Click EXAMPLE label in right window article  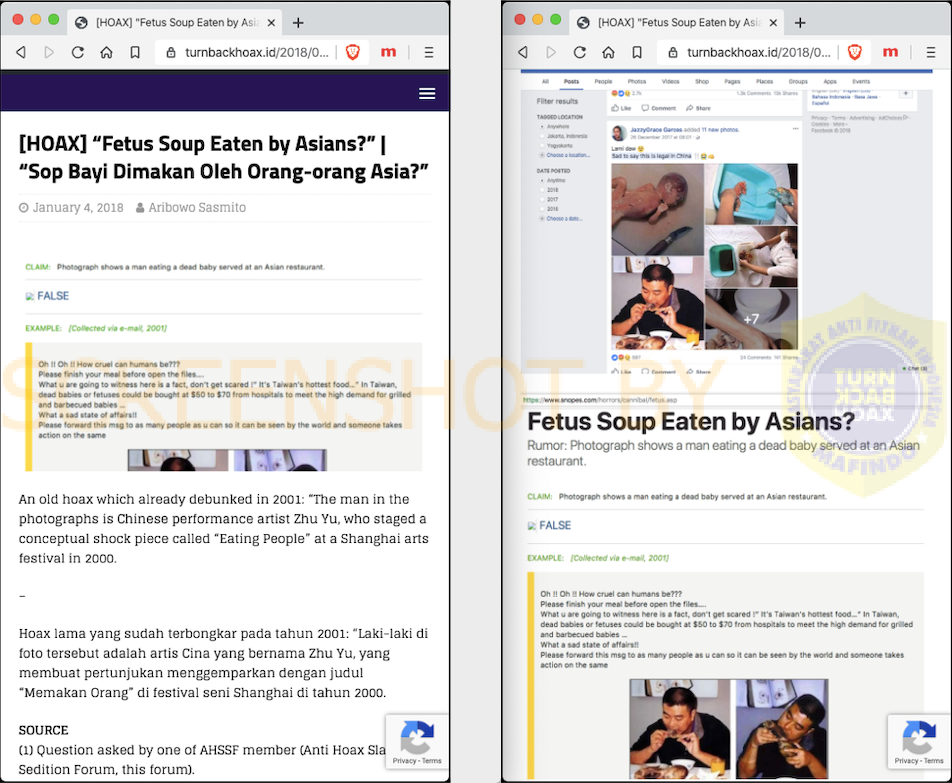click(x=545, y=558)
